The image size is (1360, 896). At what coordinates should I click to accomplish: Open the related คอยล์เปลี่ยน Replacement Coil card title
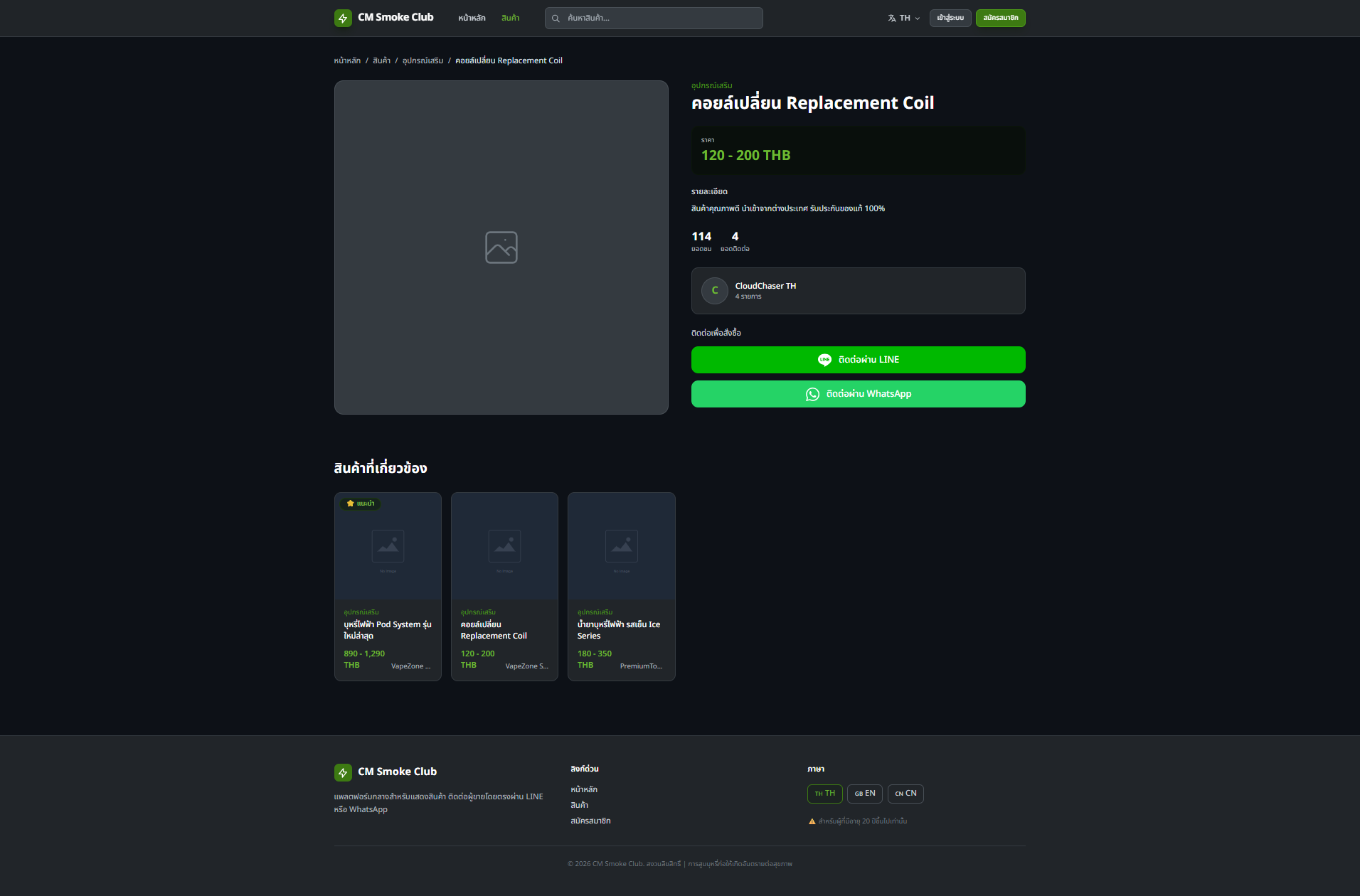pos(494,630)
